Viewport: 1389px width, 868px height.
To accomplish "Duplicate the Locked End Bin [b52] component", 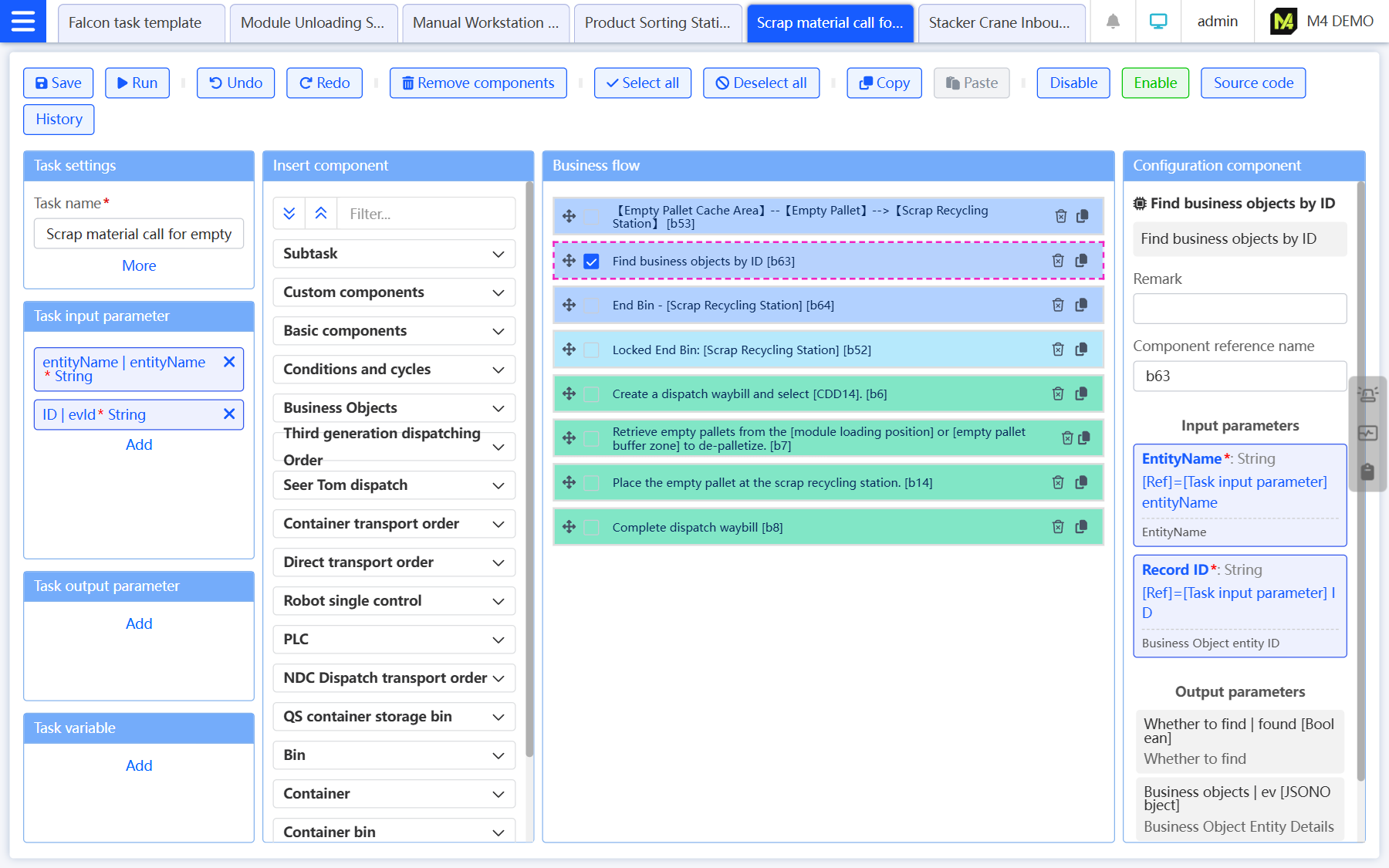I will point(1081,350).
